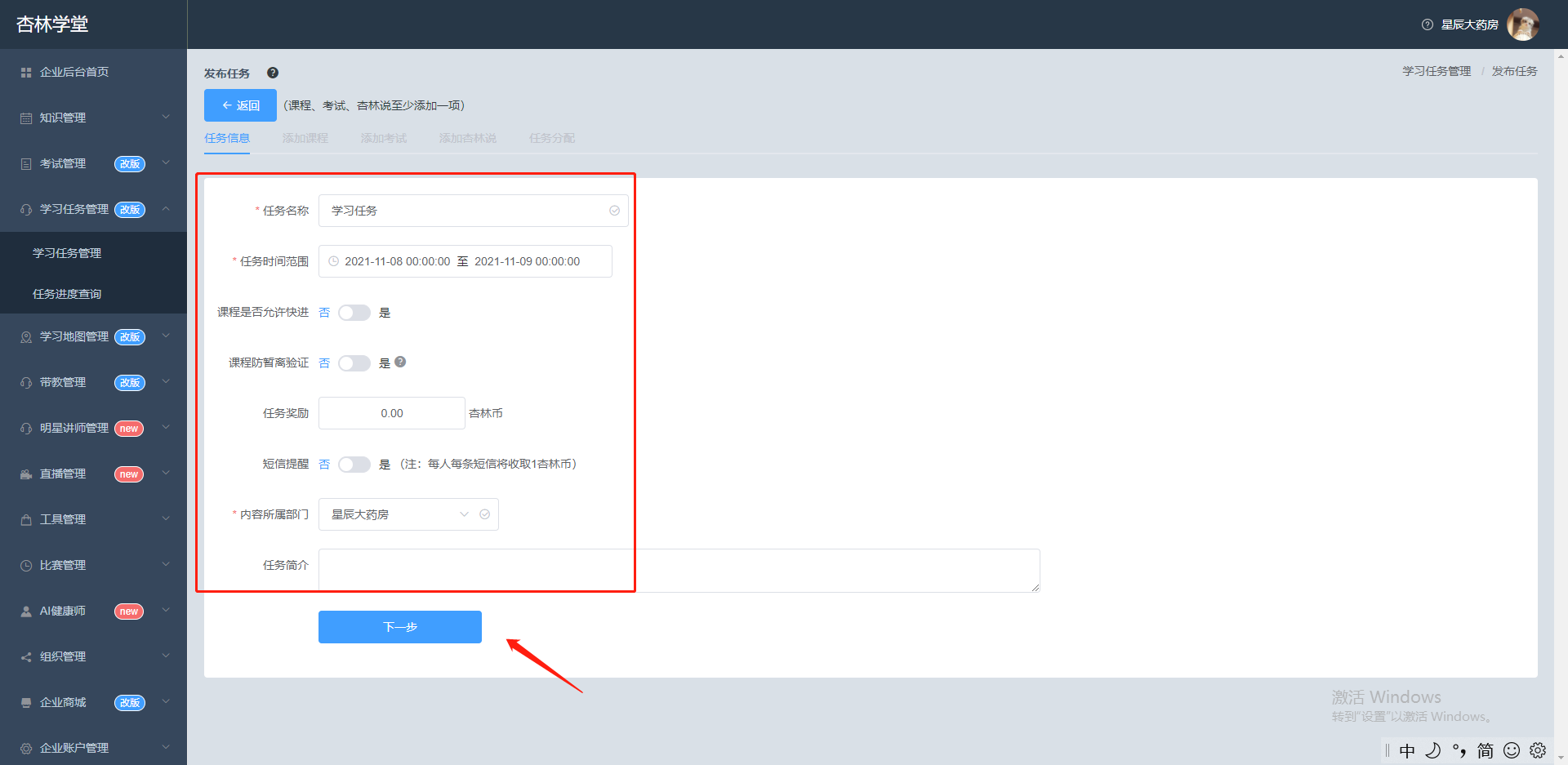Click the 任务简介 text area

(679, 571)
